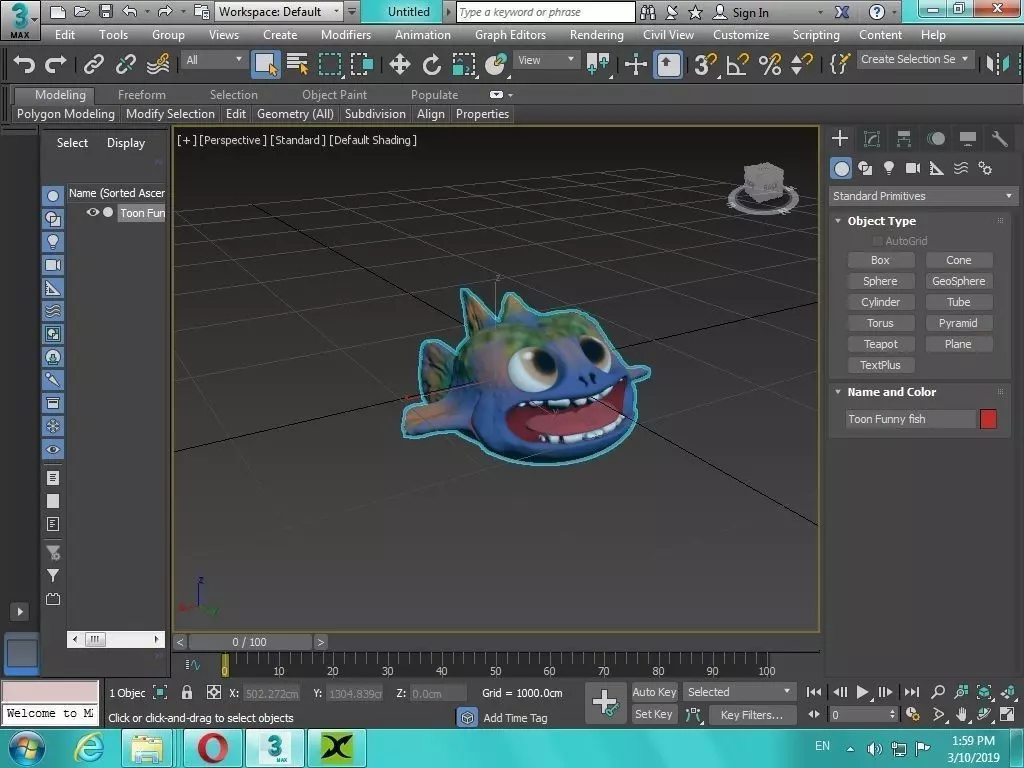Click the Pyramid button
Screen dimensions: 1024x768
(959, 323)
